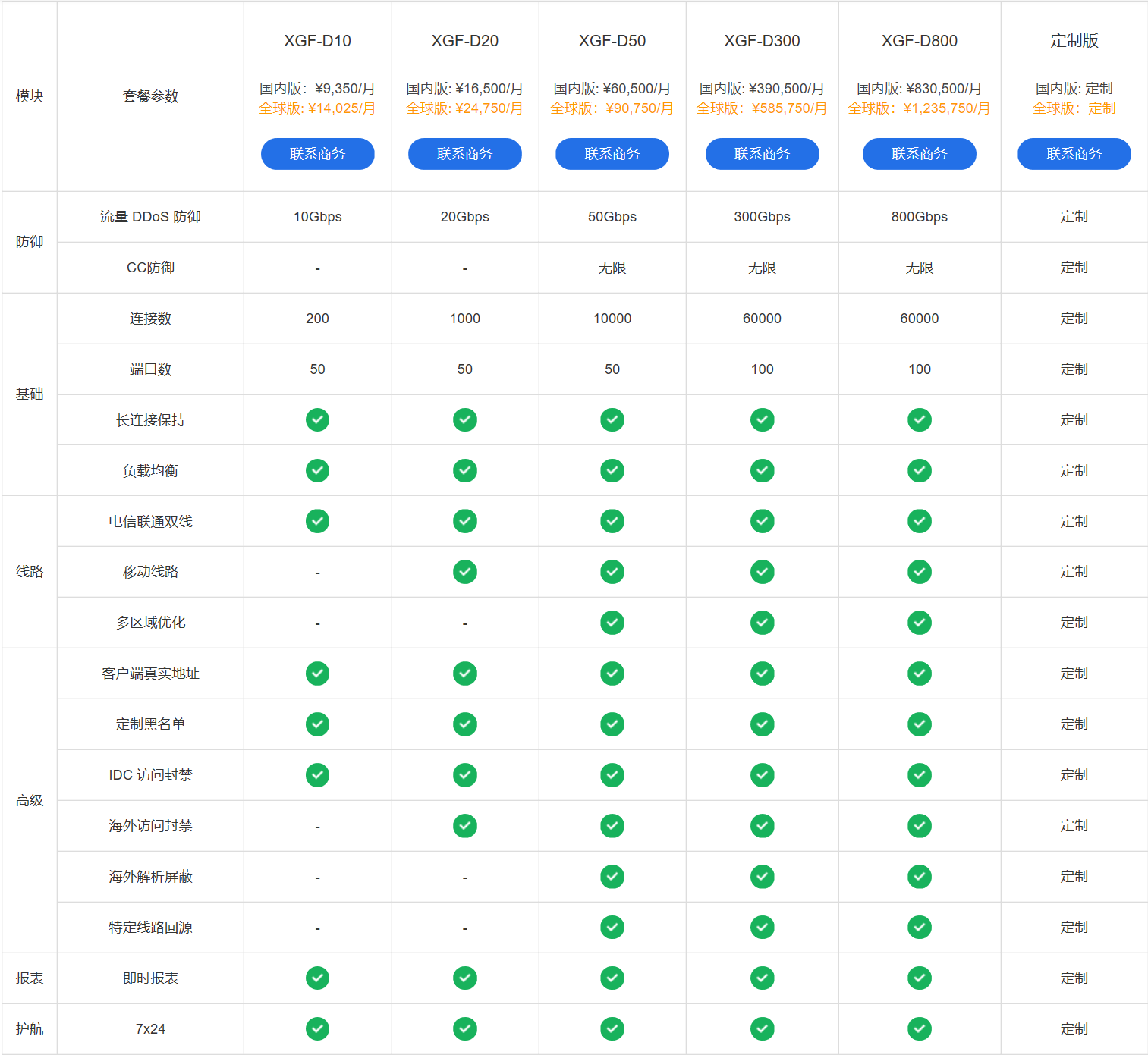1148x1055 pixels.
Task: Click the 多区域优化 checkmark for XGF-D50
Action: tap(612, 623)
